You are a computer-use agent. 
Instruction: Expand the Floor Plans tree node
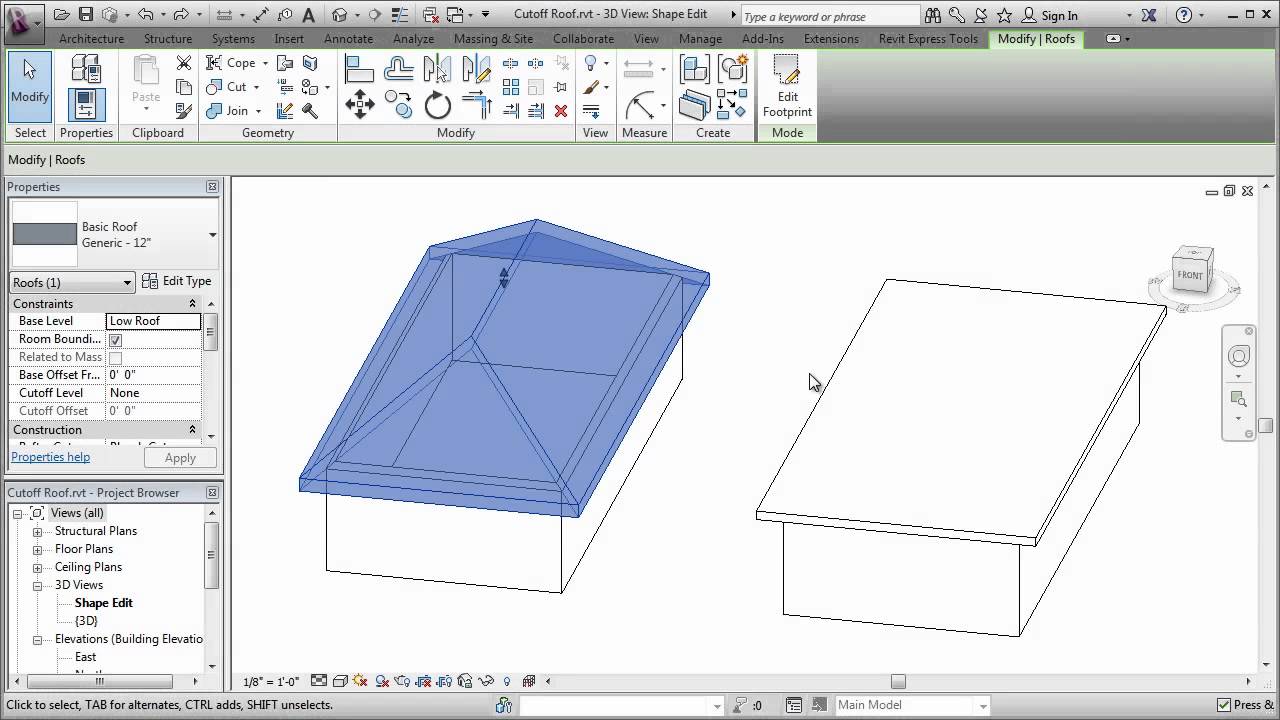pos(36,549)
